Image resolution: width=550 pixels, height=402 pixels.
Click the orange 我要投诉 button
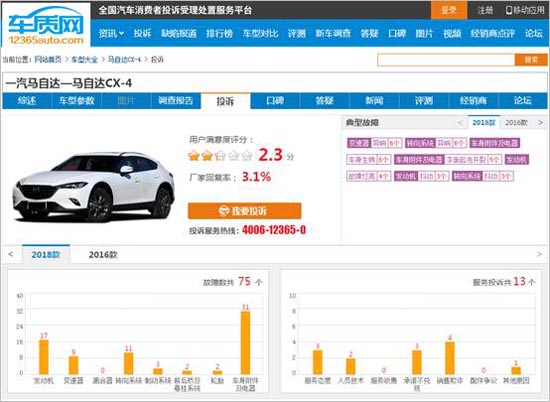(244, 211)
